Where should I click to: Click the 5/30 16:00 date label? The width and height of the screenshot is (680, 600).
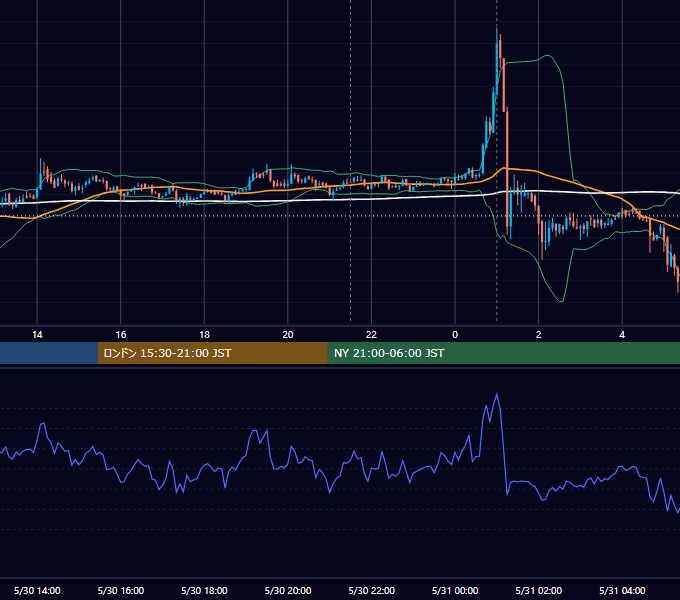[x=121, y=590]
